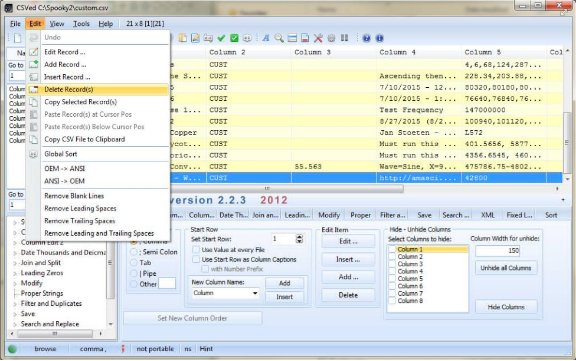Click the icon beside Insert Record
The image size is (576, 361).
[33, 77]
